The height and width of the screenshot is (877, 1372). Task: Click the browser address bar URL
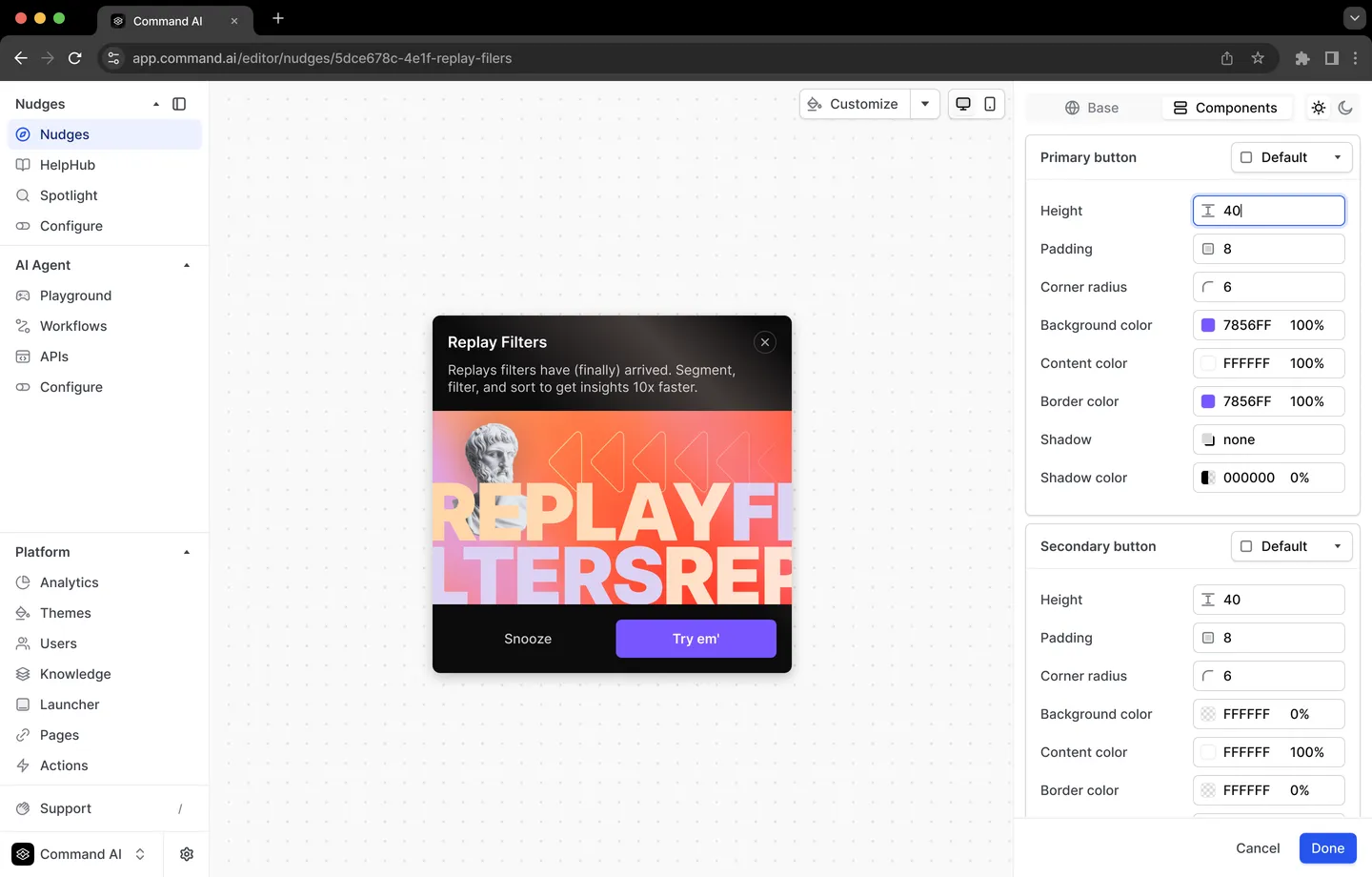pyautogui.click(x=322, y=58)
